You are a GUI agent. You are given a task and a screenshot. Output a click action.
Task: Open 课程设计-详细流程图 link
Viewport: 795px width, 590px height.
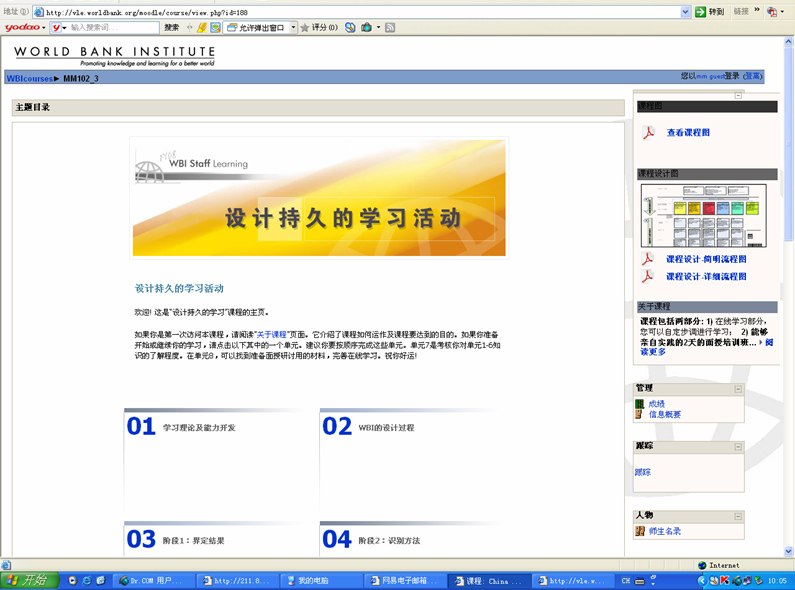[706, 276]
